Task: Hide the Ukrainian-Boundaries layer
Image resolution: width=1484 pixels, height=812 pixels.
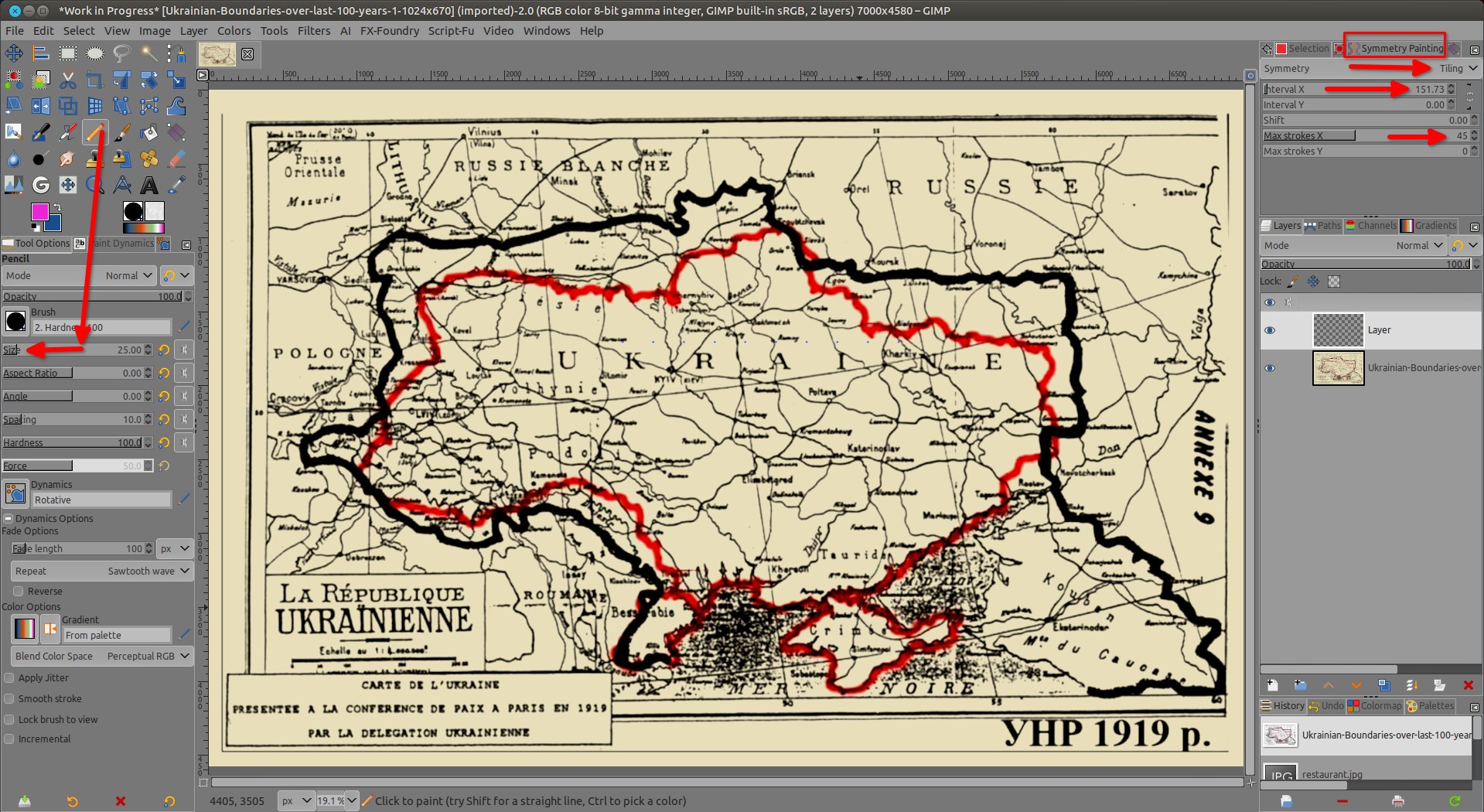Action: (x=1270, y=368)
